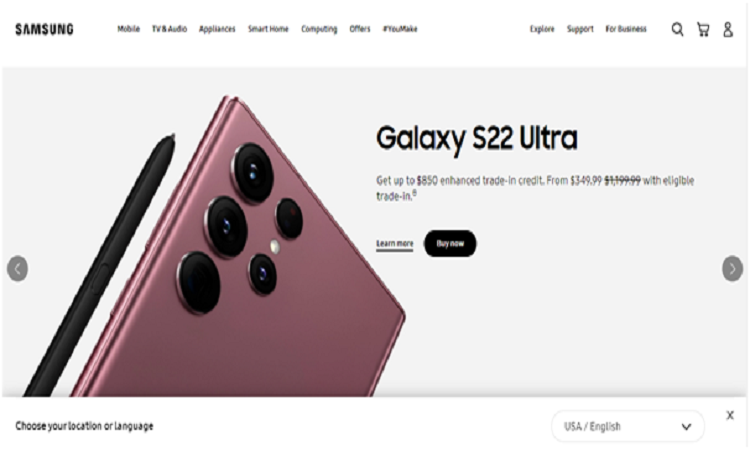
Task: Open the TV & Audio menu
Action: [x=169, y=29]
